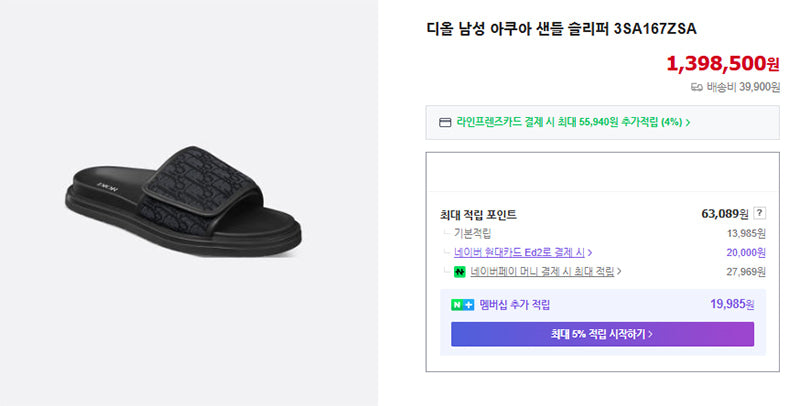Viewport: 800px width, 406px height.
Task: Click the 최대 적립 포인트 heading
Action: point(478,215)
